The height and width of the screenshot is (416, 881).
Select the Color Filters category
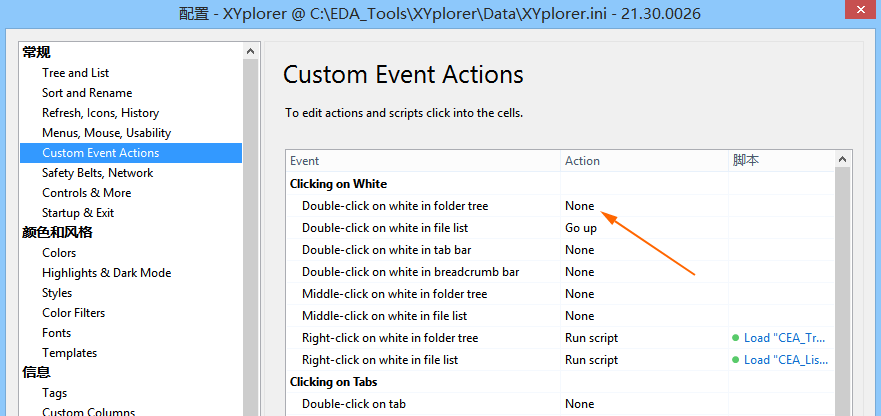coord(73,313)
